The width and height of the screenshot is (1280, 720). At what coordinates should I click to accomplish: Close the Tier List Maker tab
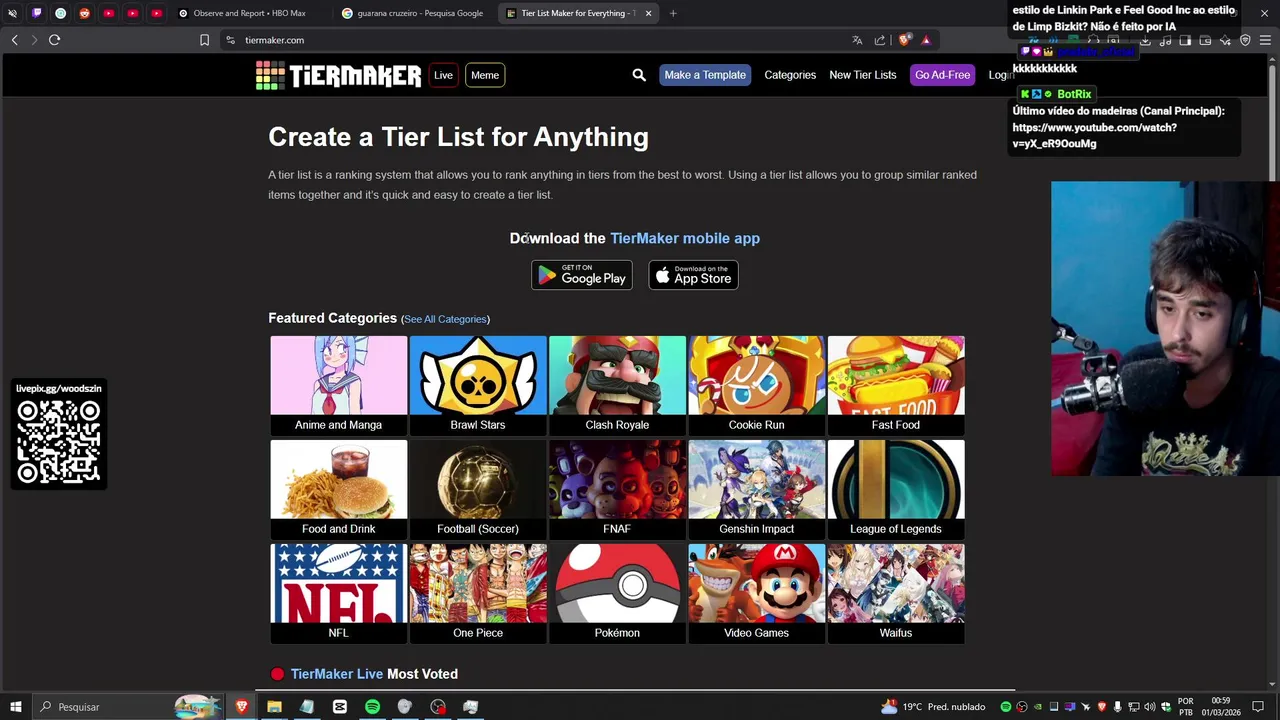pyautogui.click(x=648, y=13)
